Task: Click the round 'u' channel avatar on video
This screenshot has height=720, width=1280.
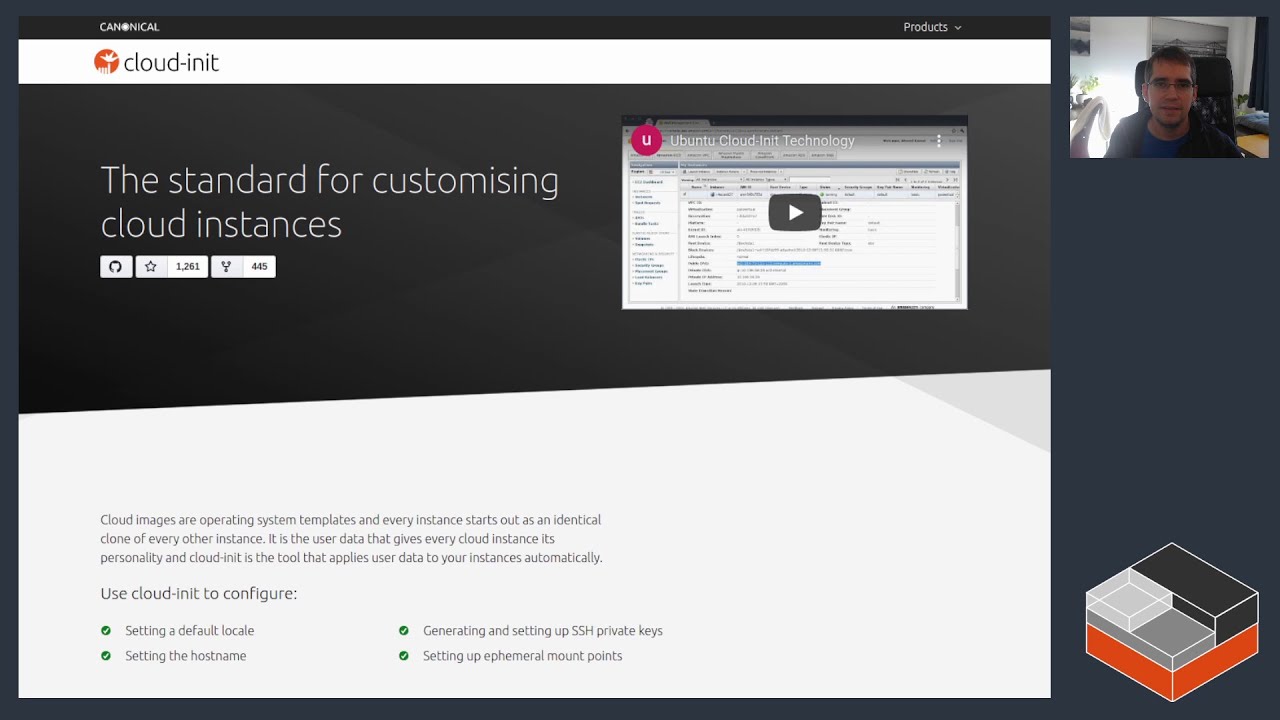Action: tap(646, 140)
